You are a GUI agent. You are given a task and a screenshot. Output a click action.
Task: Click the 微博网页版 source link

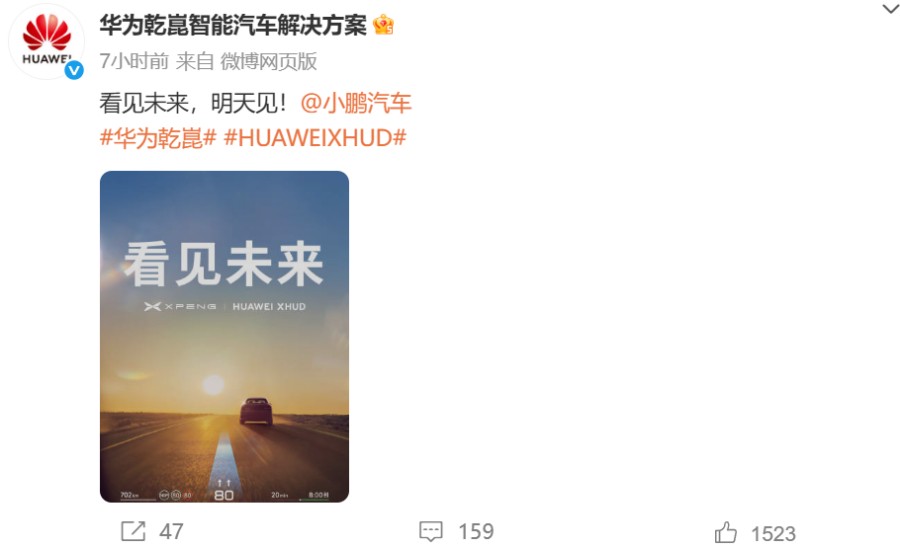(269, 61)
